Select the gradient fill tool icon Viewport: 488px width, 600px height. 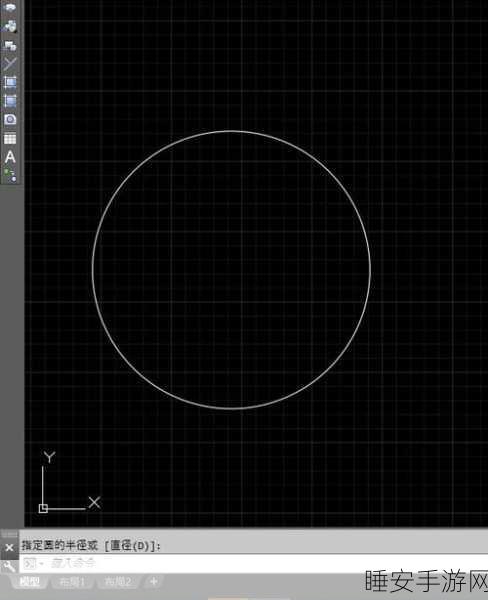click(x=10, y=101)
